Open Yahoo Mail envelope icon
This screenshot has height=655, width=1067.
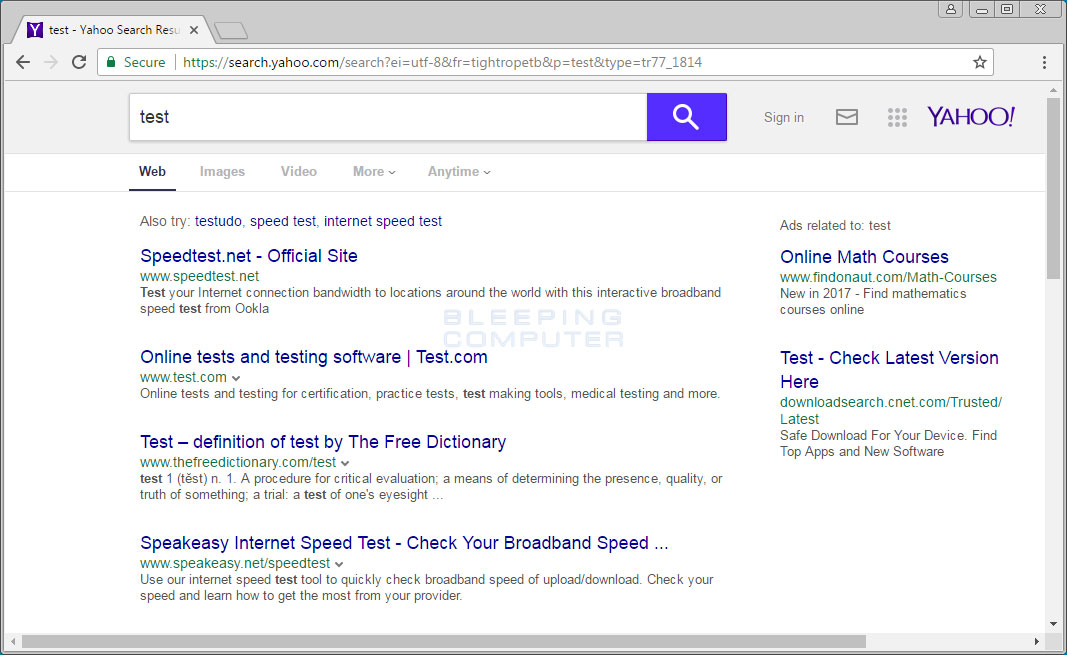click(x=847, y=117)
